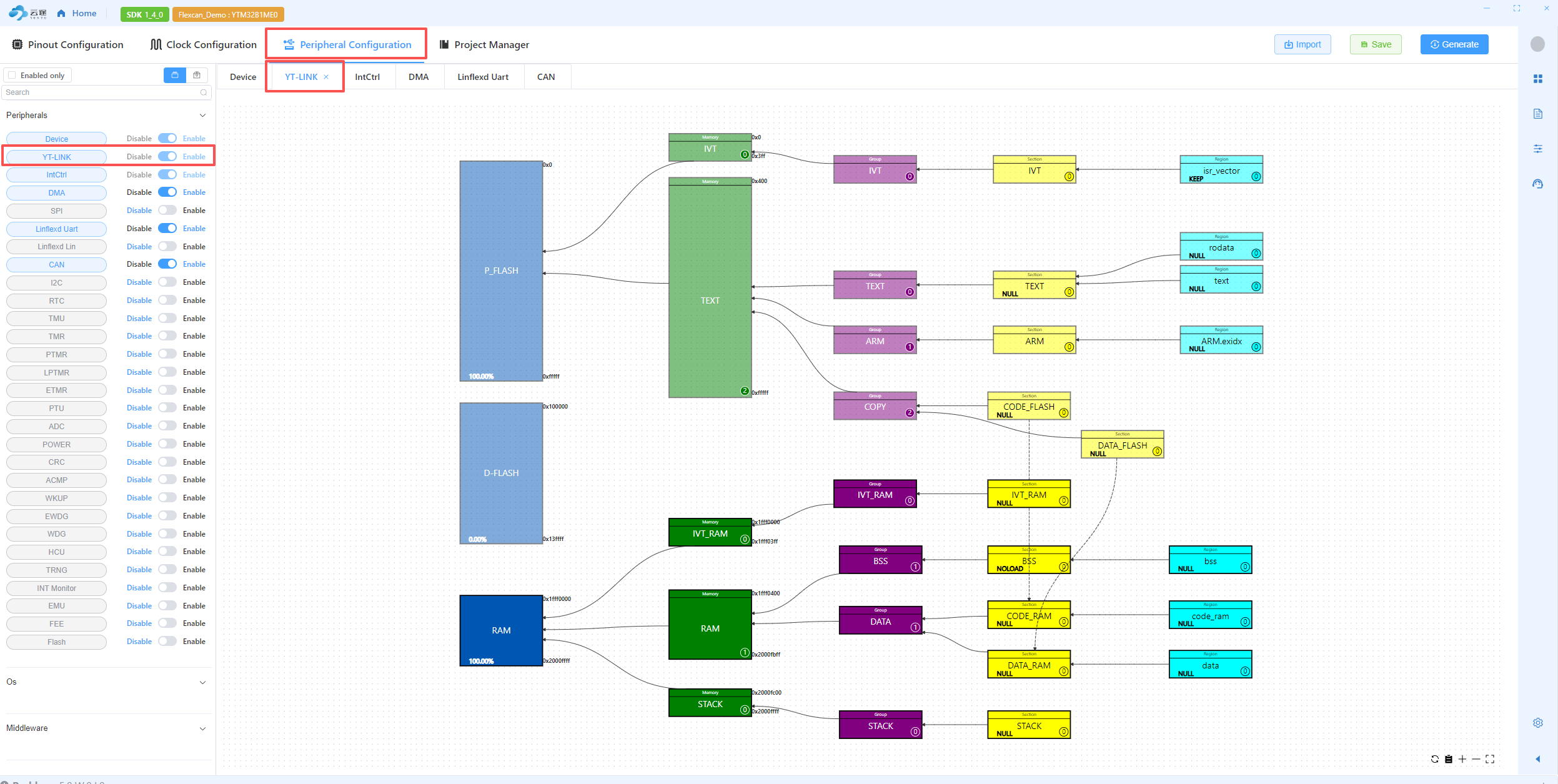Image resolution: width=1558 pixels, height=784 pixels.
Task: Toggle the CAN peripheral switch off
Action: [167, 264]
